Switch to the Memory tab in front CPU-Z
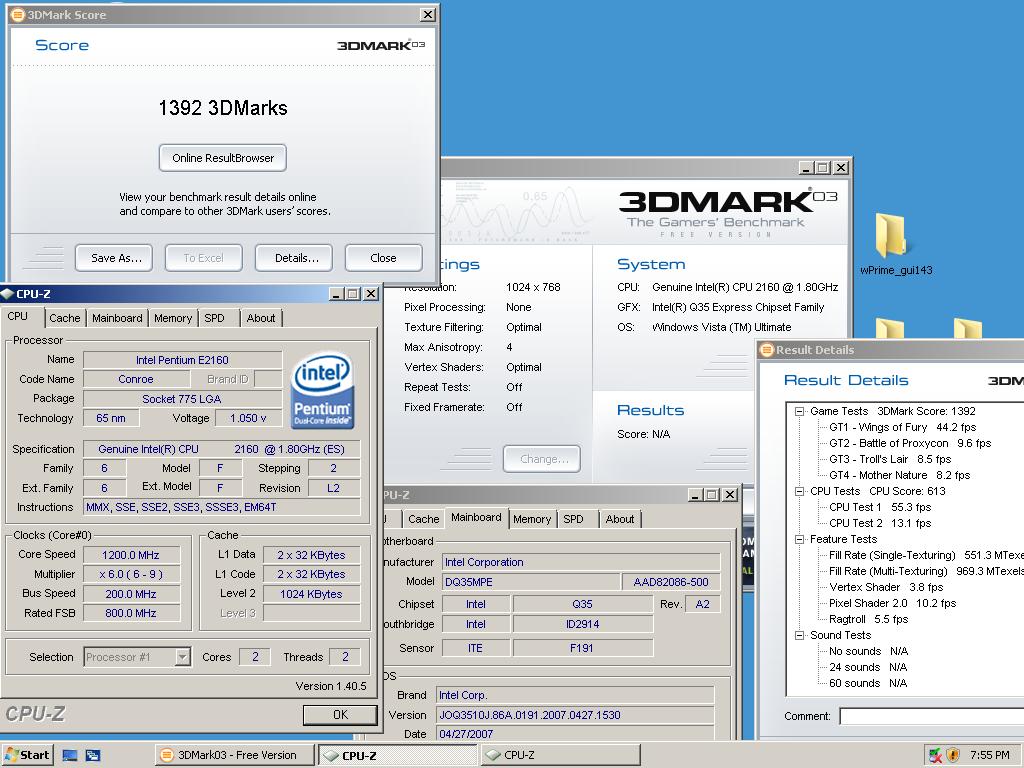This screenshot has height=768, width=1024. 173,318
